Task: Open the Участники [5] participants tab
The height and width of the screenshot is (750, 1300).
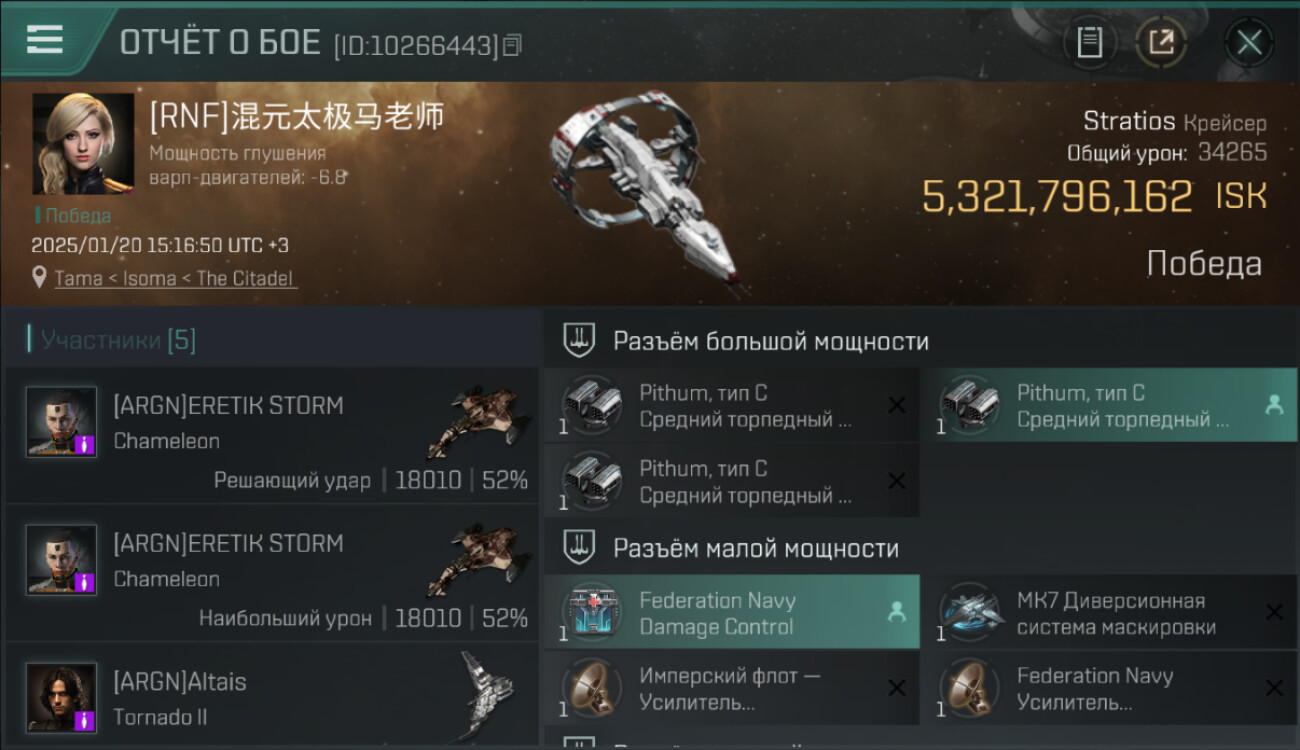Action: coord(112,340)
